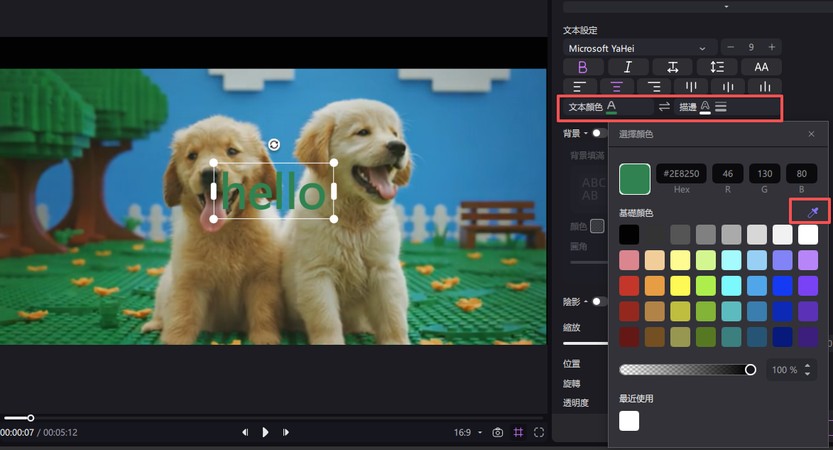
Task: Enter fullscreen preview mode
Action: pyautogui.click(x=539, y=432)
